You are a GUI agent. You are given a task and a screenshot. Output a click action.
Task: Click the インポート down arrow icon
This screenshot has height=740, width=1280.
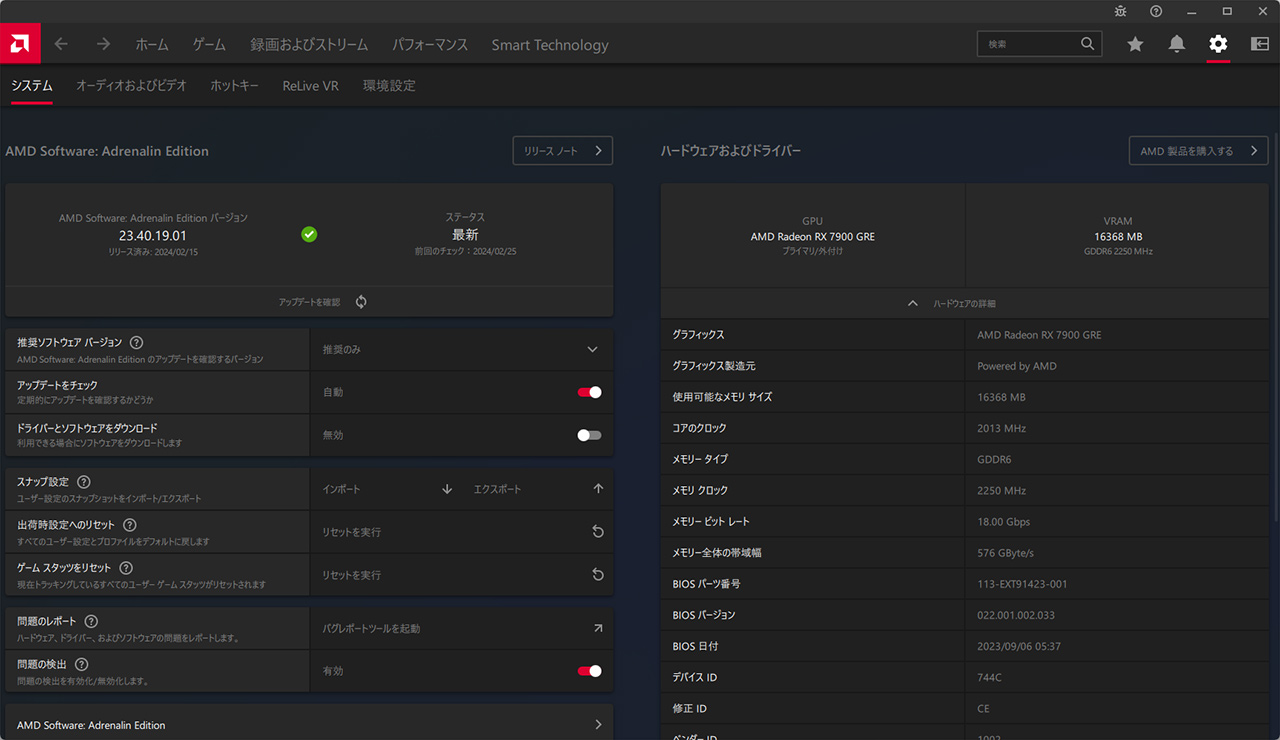point(447,489)
